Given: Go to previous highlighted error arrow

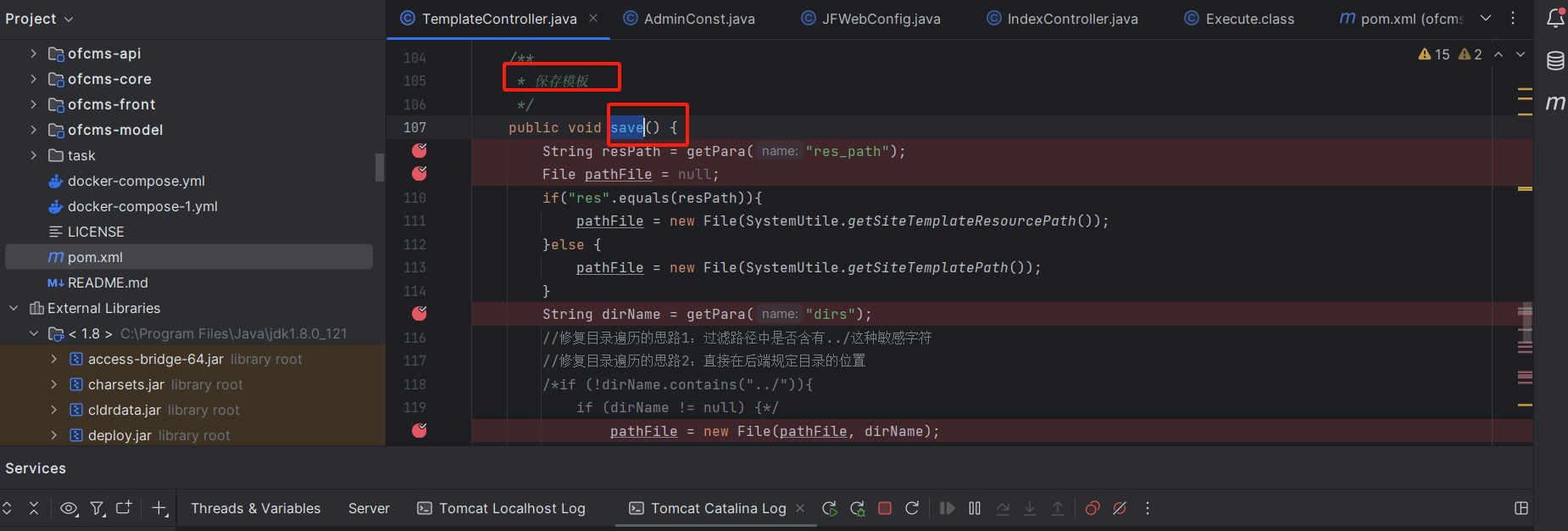Looking at the screenshot, I should pyautogui.click(x=1498, y=54).
